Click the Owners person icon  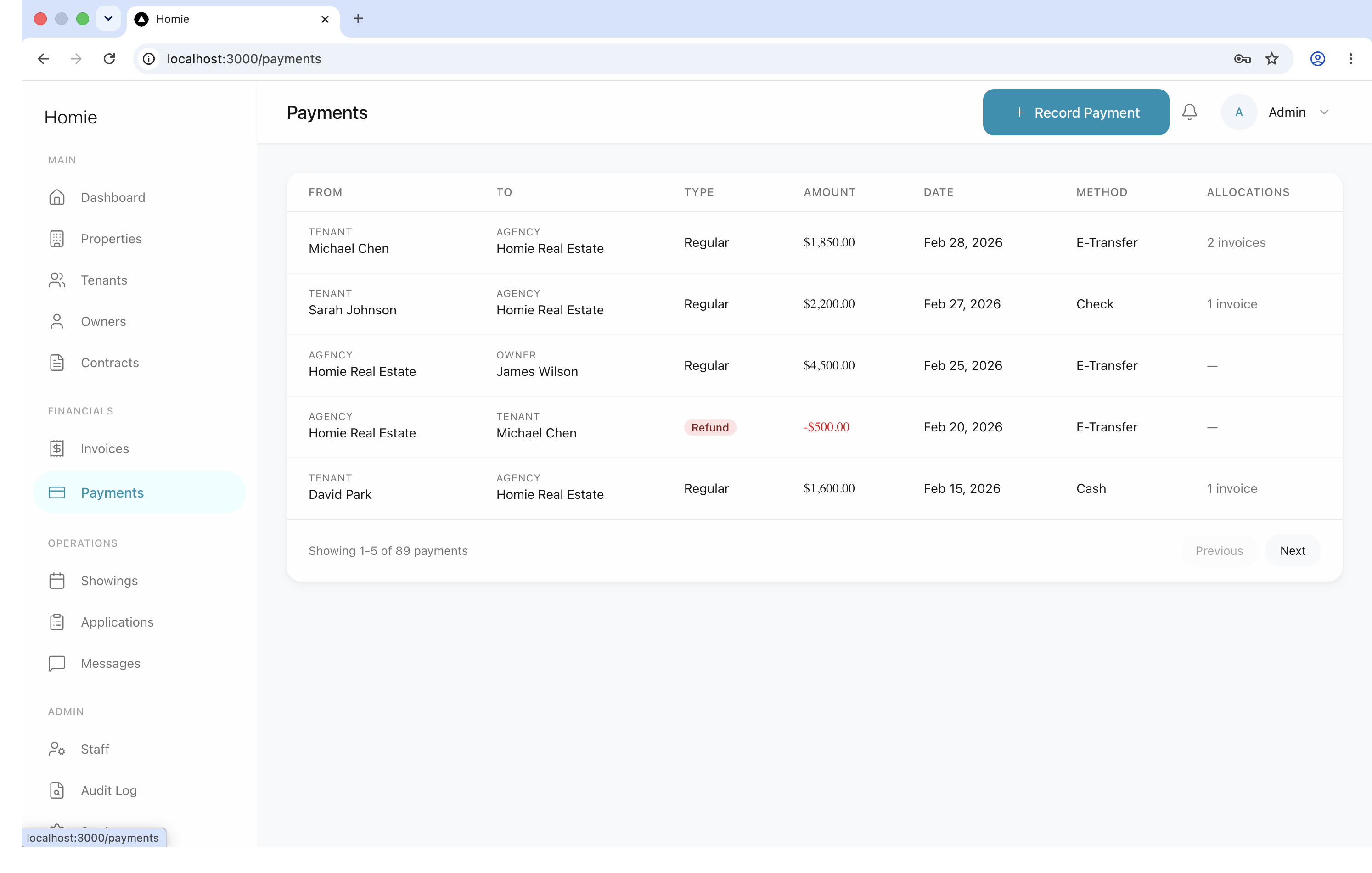(x=57, y=322)
